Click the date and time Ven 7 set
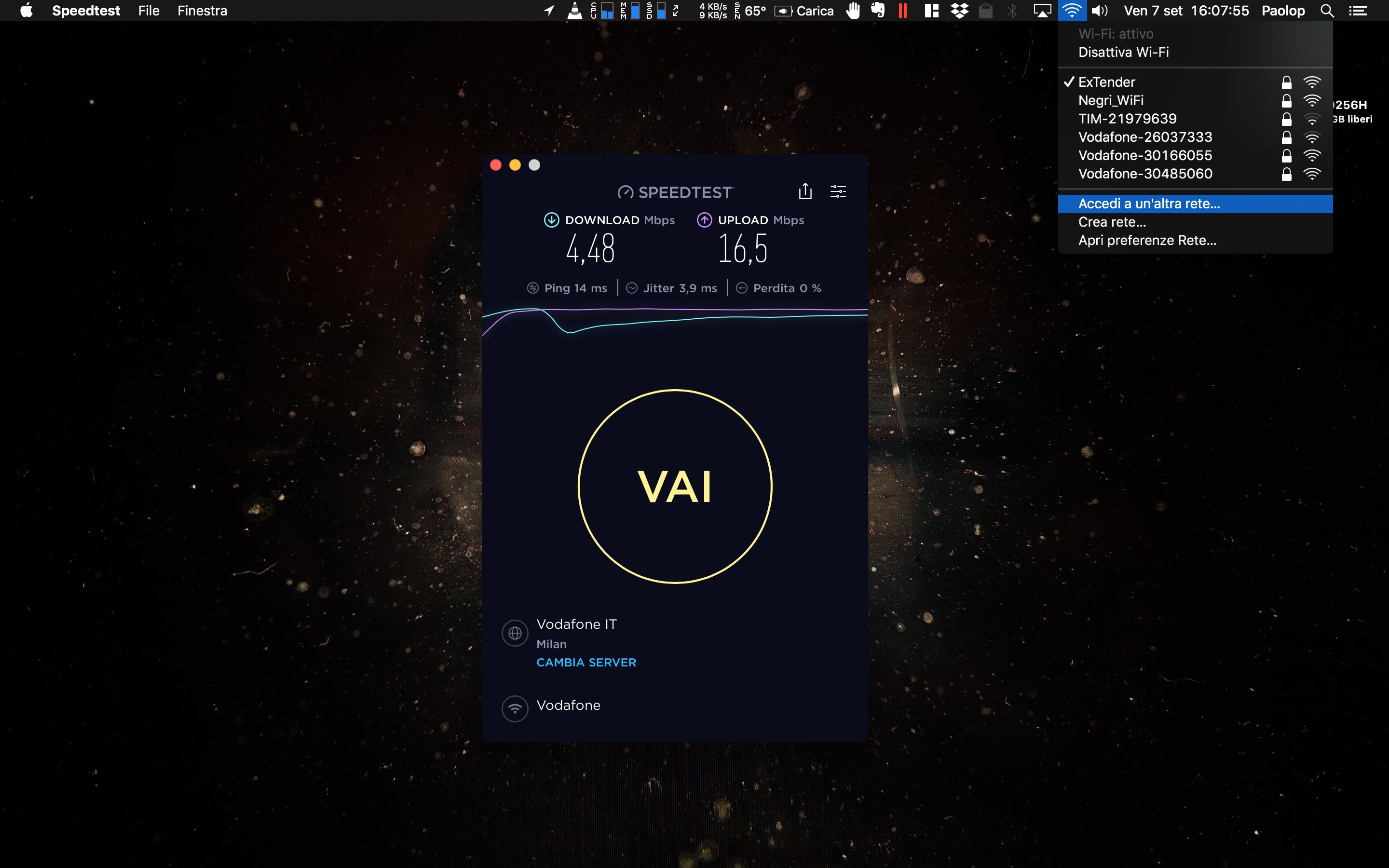 pyautogui.click(x=1186, y=10)
